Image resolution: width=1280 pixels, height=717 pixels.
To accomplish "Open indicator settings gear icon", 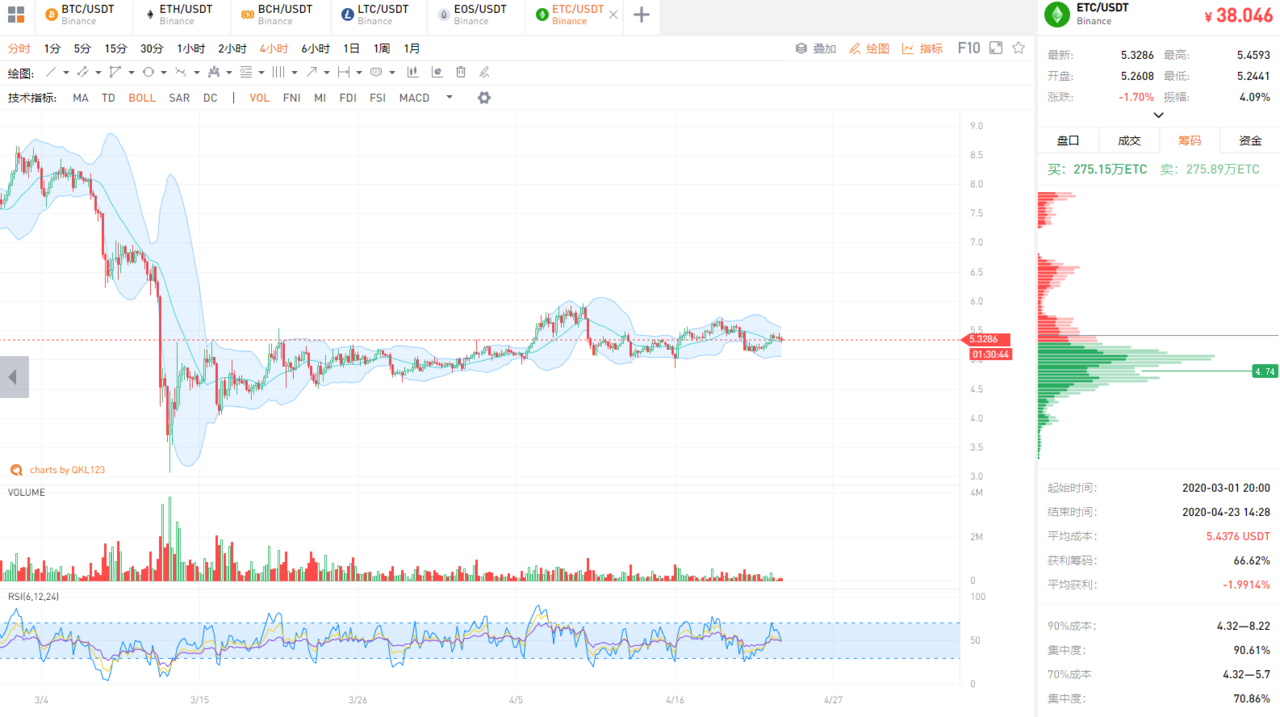I will (x=484, y=98).
